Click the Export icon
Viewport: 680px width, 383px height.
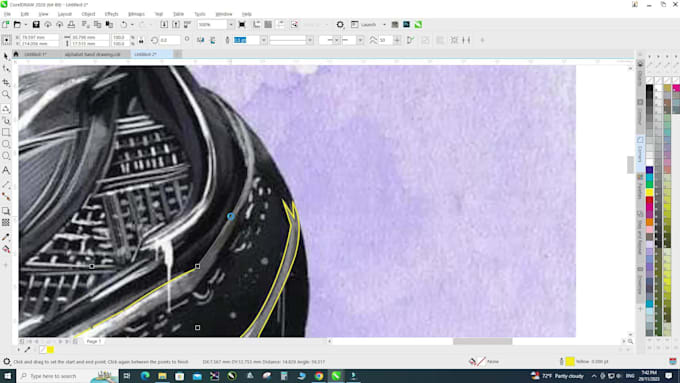click(x=176, y=25)
